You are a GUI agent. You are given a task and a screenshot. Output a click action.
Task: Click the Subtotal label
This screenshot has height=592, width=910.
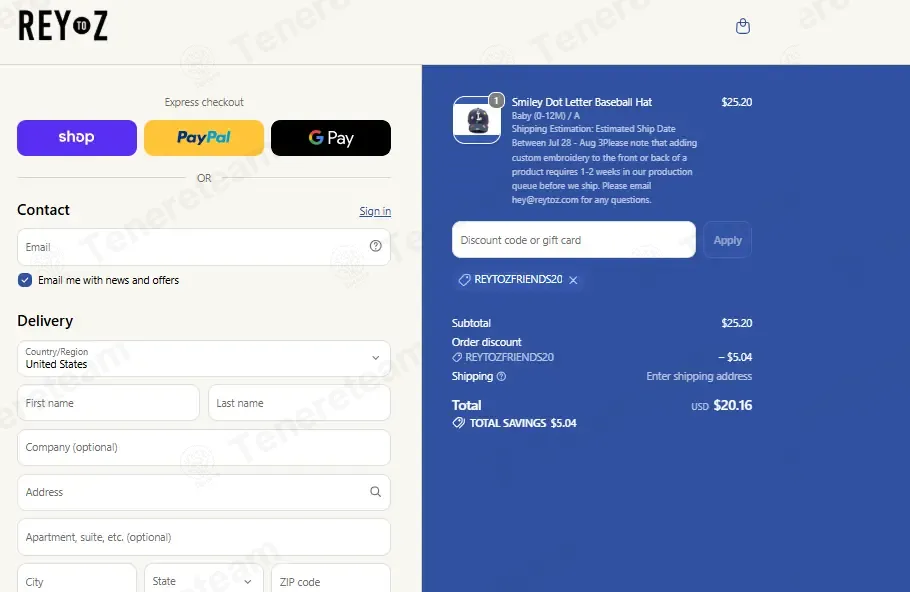tap(471, 323)
